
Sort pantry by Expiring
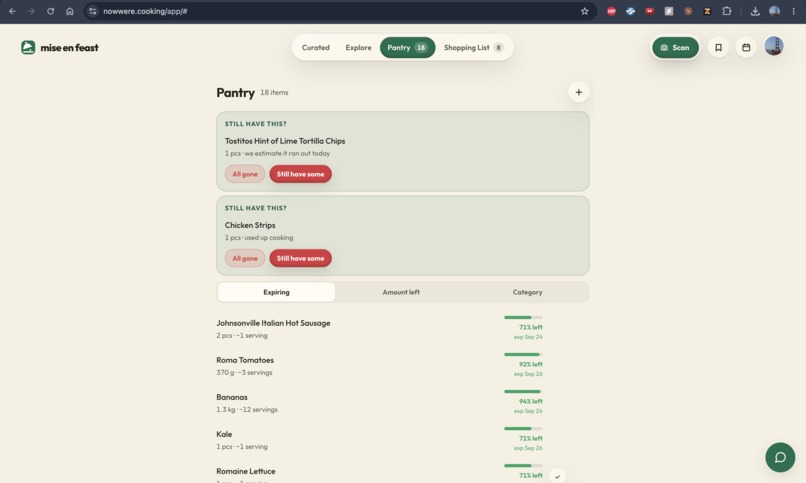click(x=276, y=292)
